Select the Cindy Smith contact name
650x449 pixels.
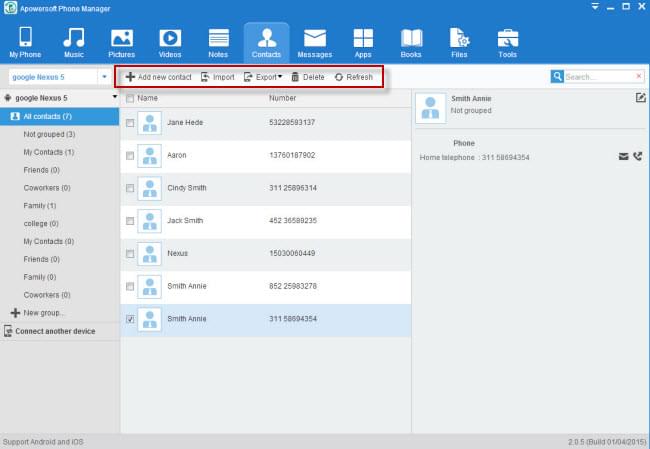[187, 188]
